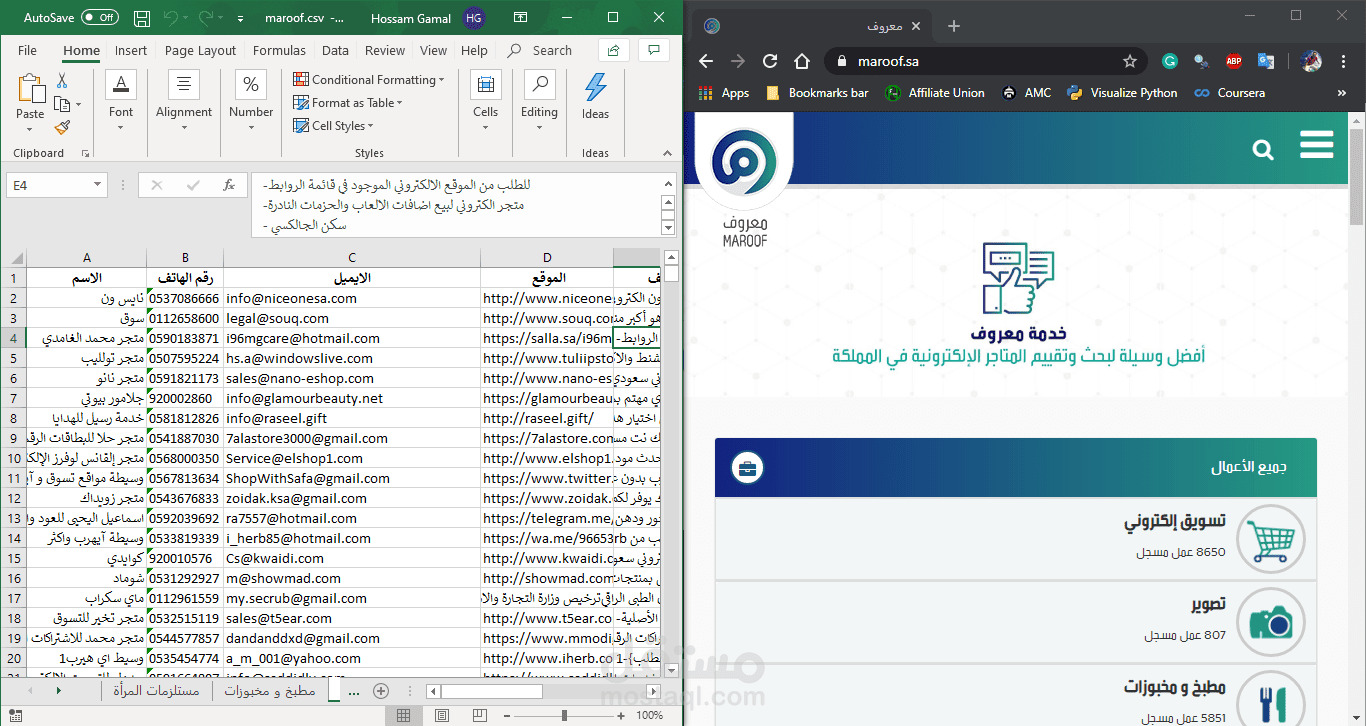Image resolution: width=1366 pixels, height=726 pixels.
Task: Open the File menu in Excel
Action: (x=27, y=50)
